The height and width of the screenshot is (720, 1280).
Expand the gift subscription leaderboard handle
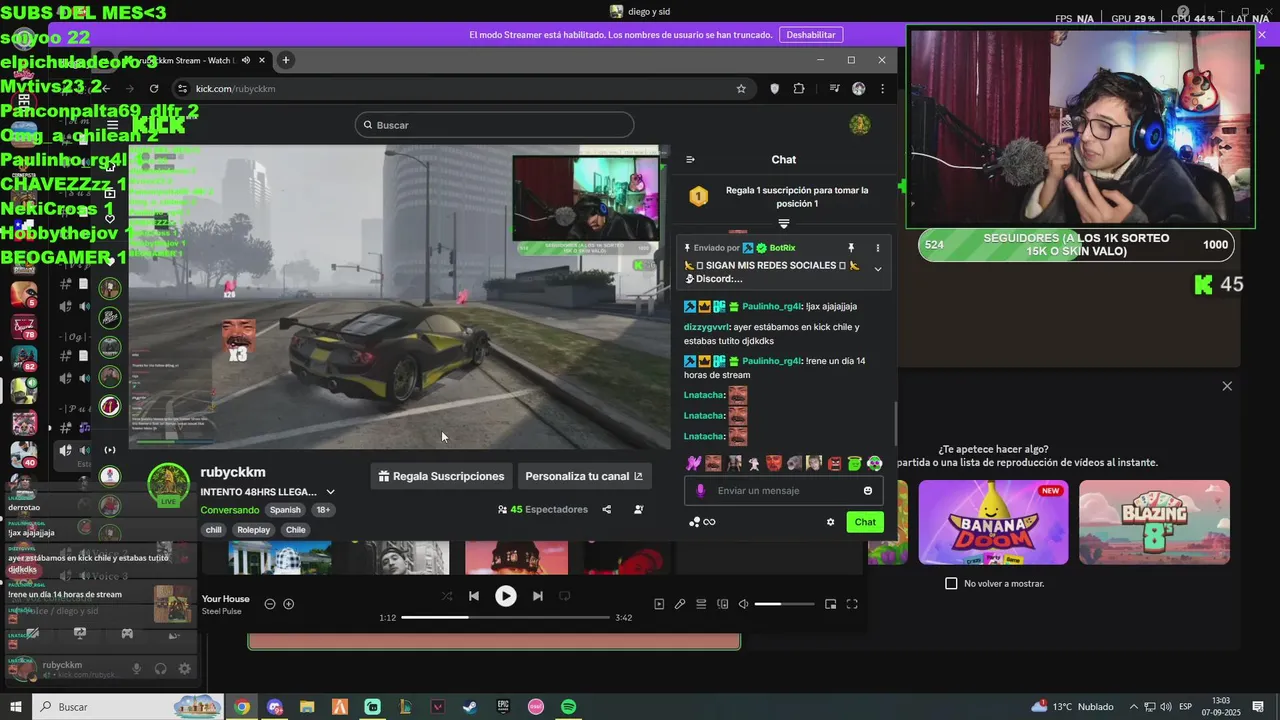click(784, 224)
